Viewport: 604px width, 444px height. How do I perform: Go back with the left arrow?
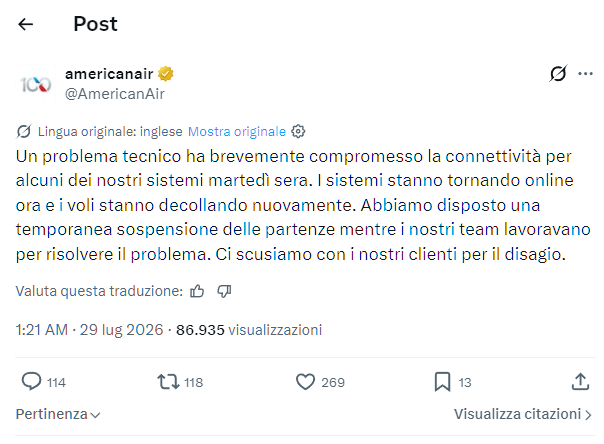[x=25, y=24]
